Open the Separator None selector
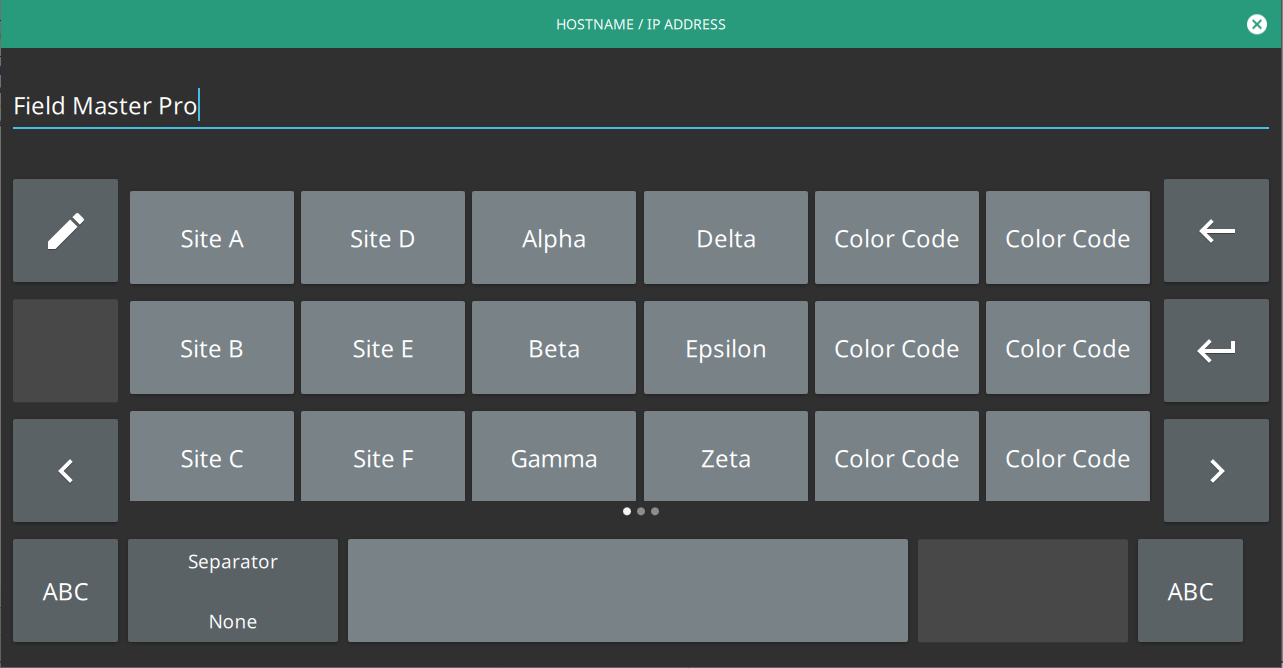The width and height of the screenshot is (1283, 668). click(233, 591)
